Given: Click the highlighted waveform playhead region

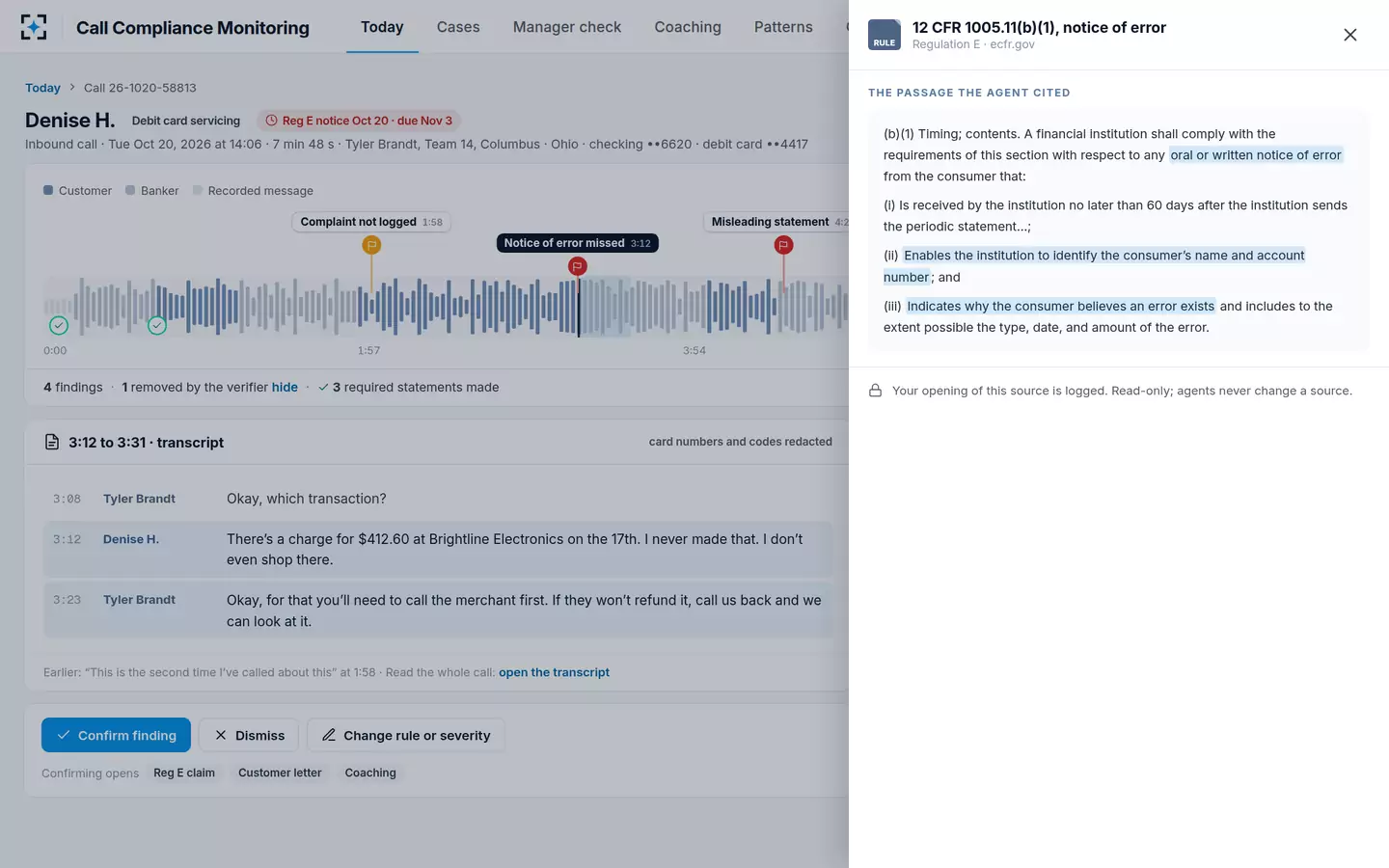Looking at the screenshot, I should (x=605, y=307).
